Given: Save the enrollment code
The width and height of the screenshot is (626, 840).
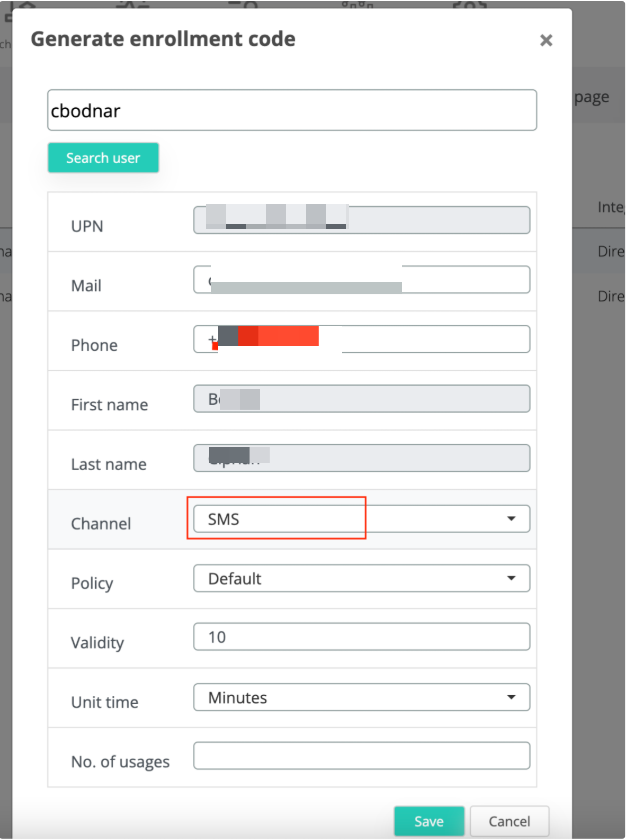Looking at the screenshot, I should [x=429, y=821].
